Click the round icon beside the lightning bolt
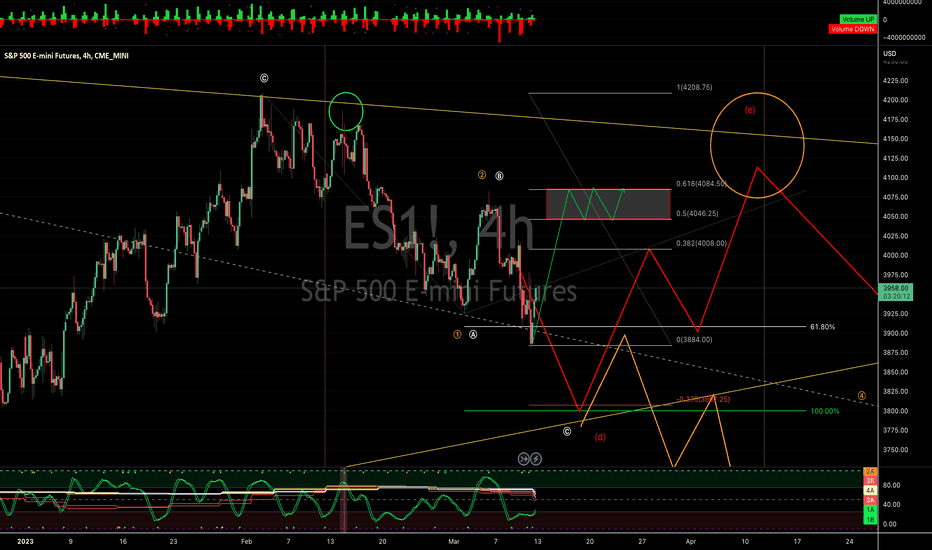 [x=524, y=458]
